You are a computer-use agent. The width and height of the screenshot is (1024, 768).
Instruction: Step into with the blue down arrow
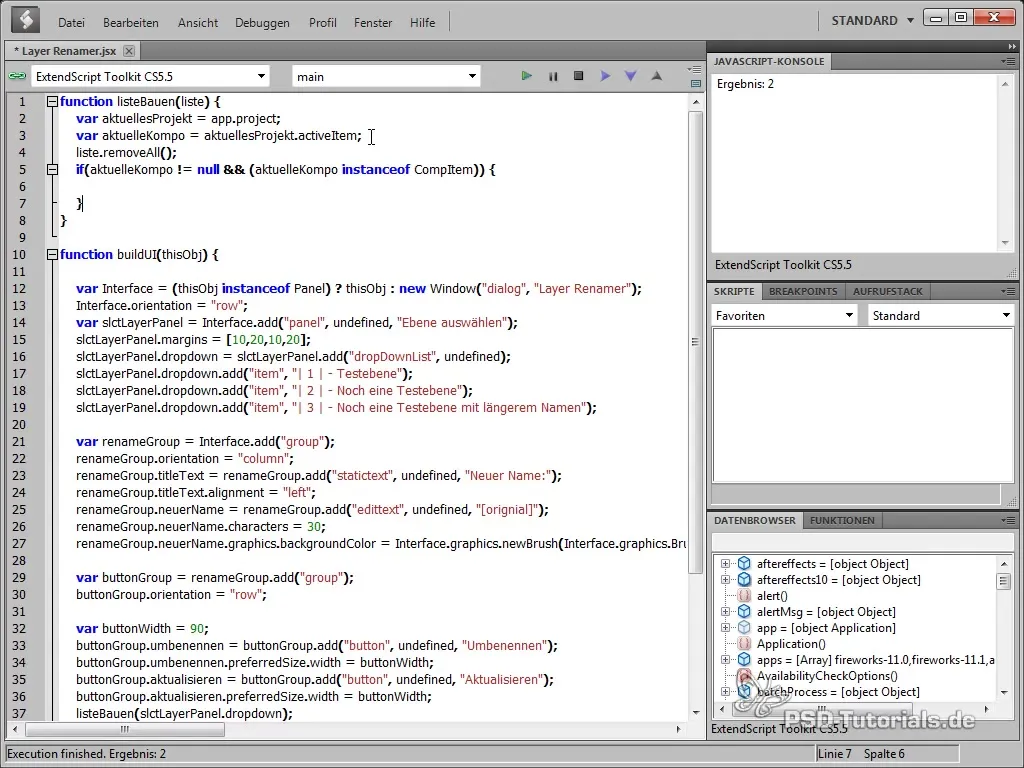coord(631,76)
